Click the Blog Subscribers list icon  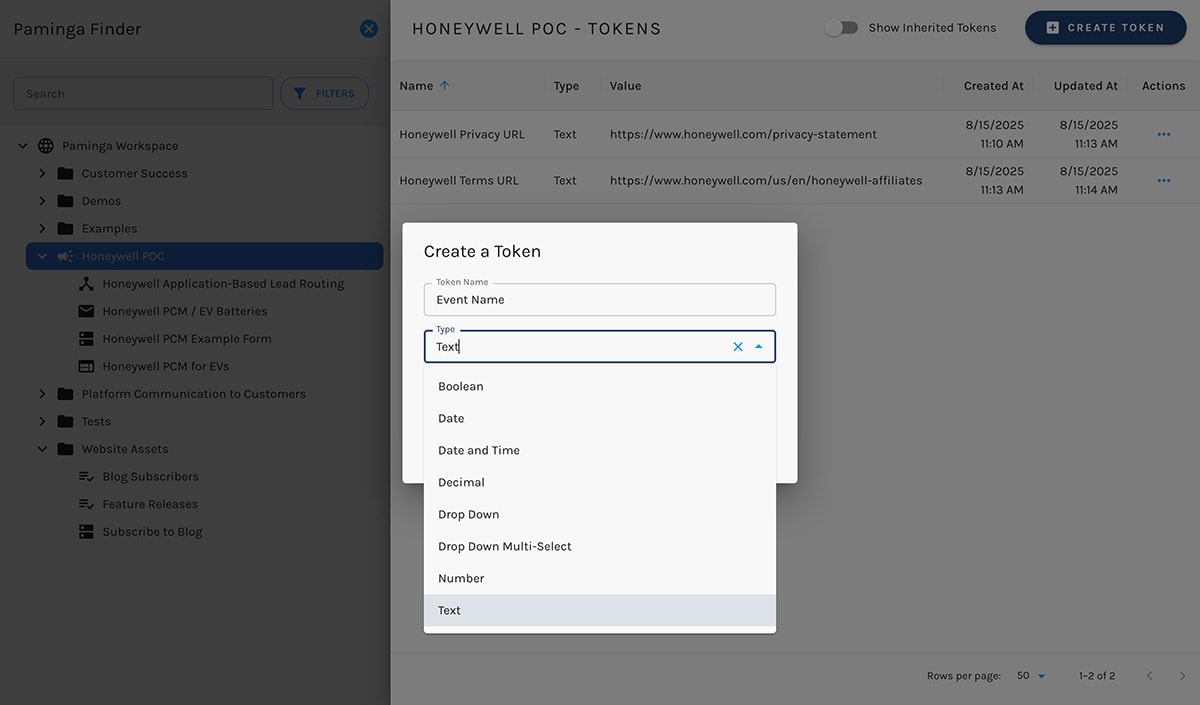(x=86, y=477)
